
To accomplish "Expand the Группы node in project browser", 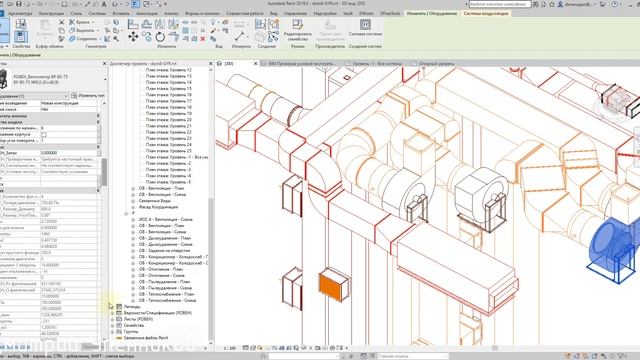I will point(112,332).
